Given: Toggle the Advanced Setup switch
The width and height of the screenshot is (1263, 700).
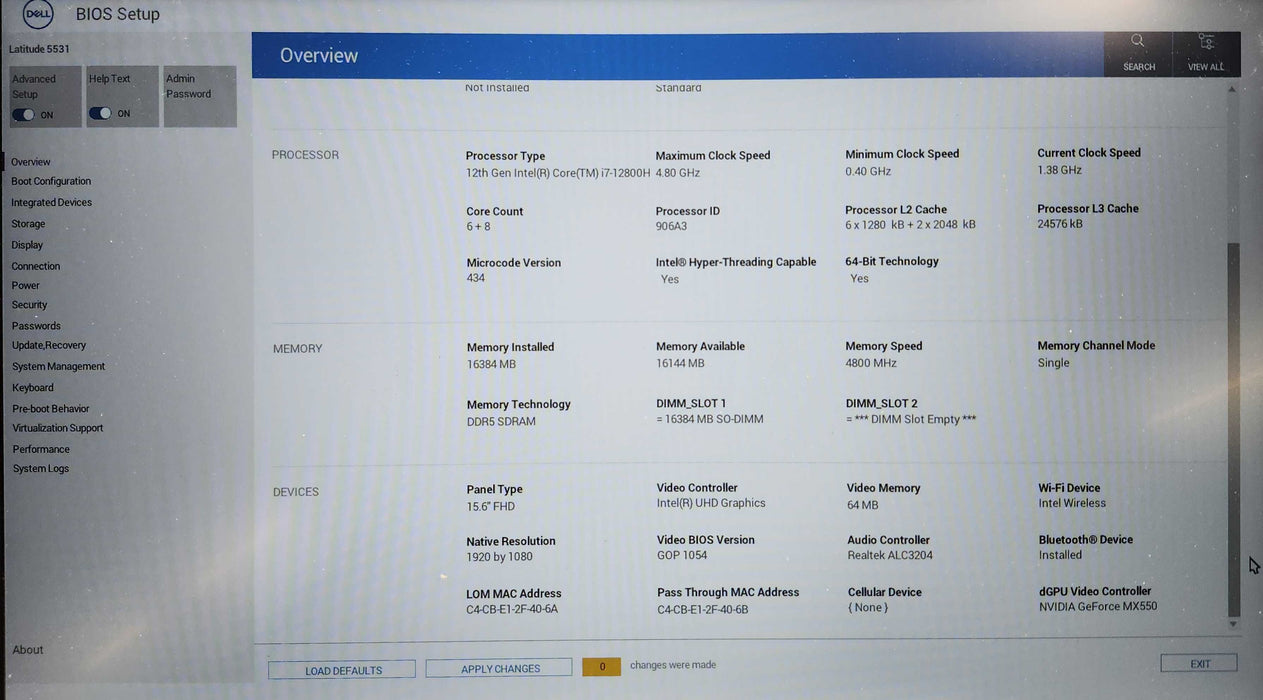Looking at the screenshot, I should [23, 115].
